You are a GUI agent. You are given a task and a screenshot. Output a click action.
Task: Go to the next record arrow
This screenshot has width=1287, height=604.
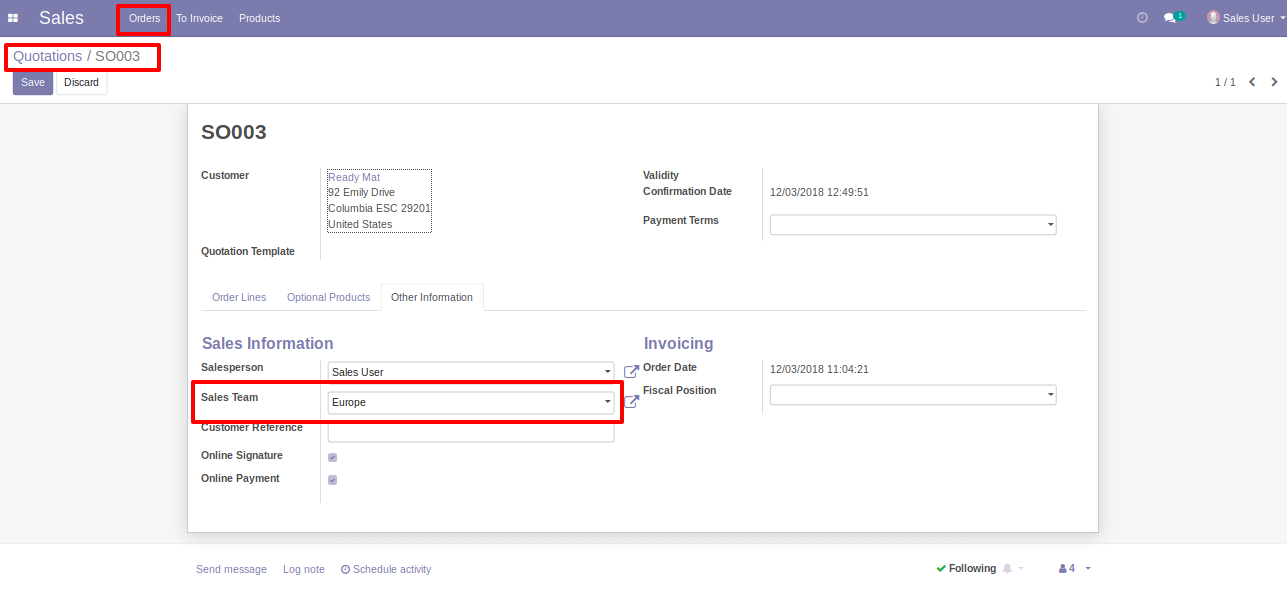click(1274, 82)
